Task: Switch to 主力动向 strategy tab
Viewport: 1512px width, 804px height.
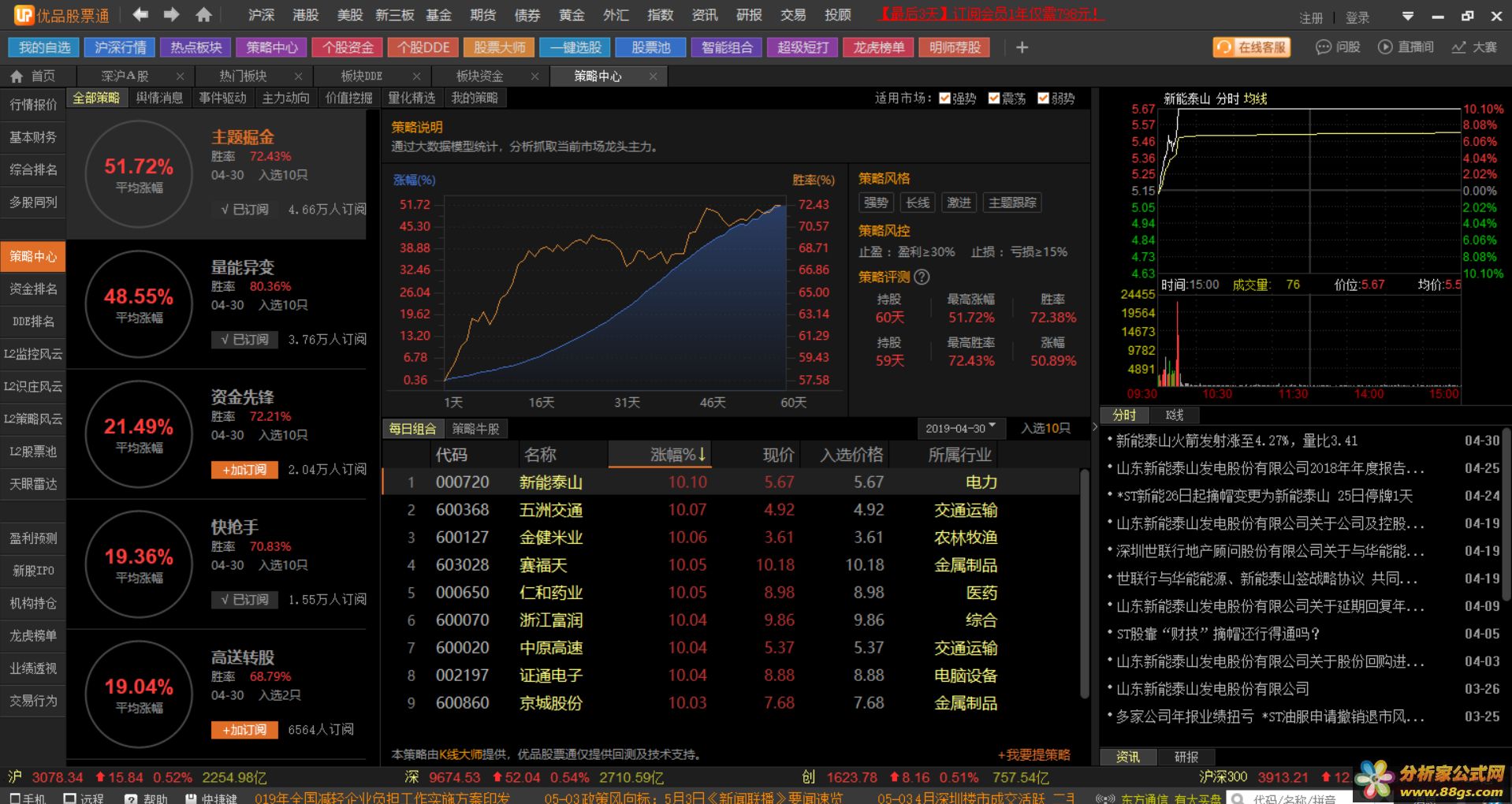Action: click(x=285, y=98)
